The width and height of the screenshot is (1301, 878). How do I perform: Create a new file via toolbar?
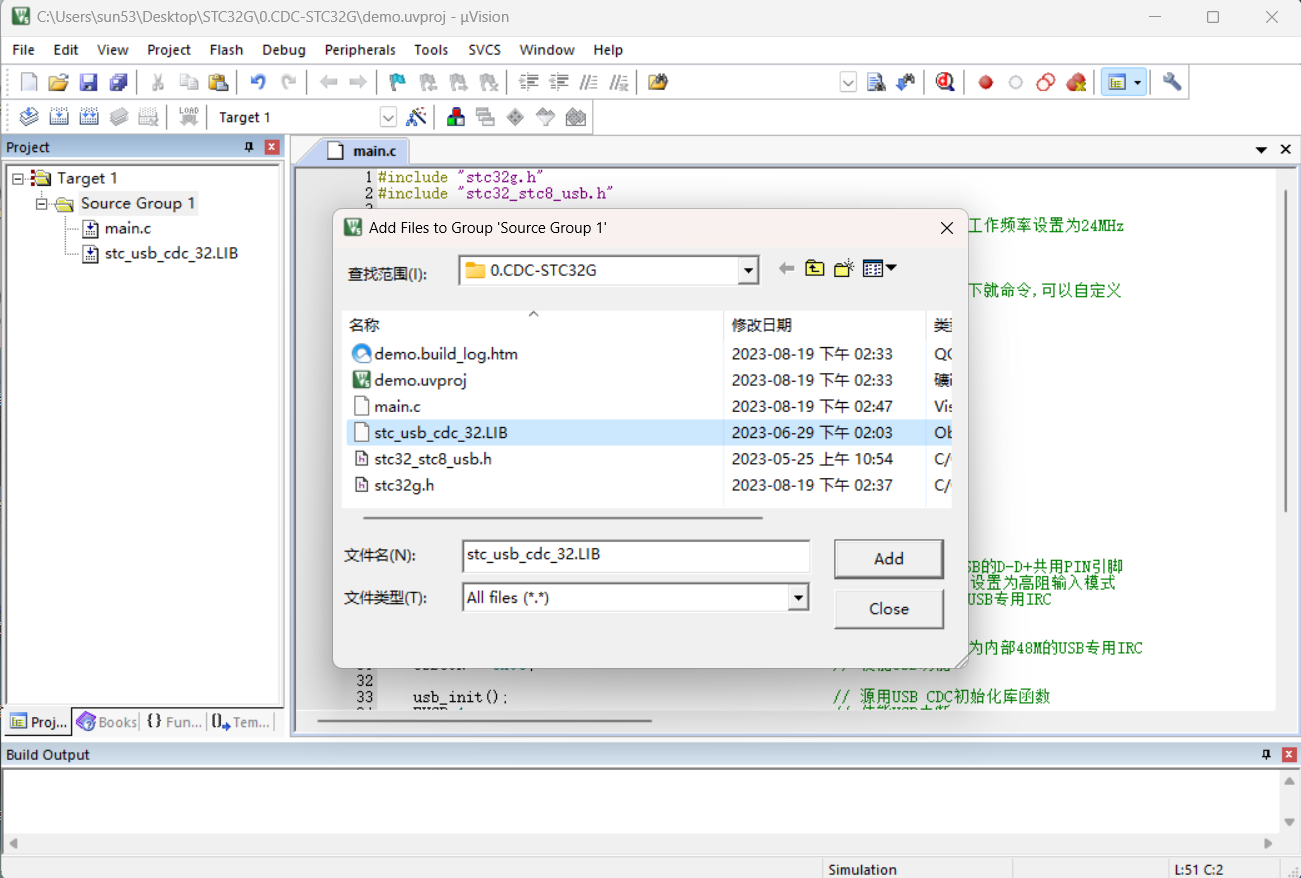pyautogui.click(x=29, y=82)
